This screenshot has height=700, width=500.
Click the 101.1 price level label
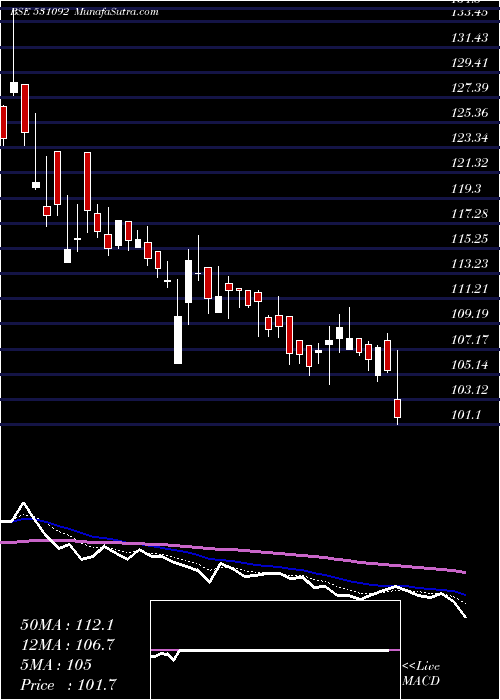pyautogui.click(x=467, y=415)
